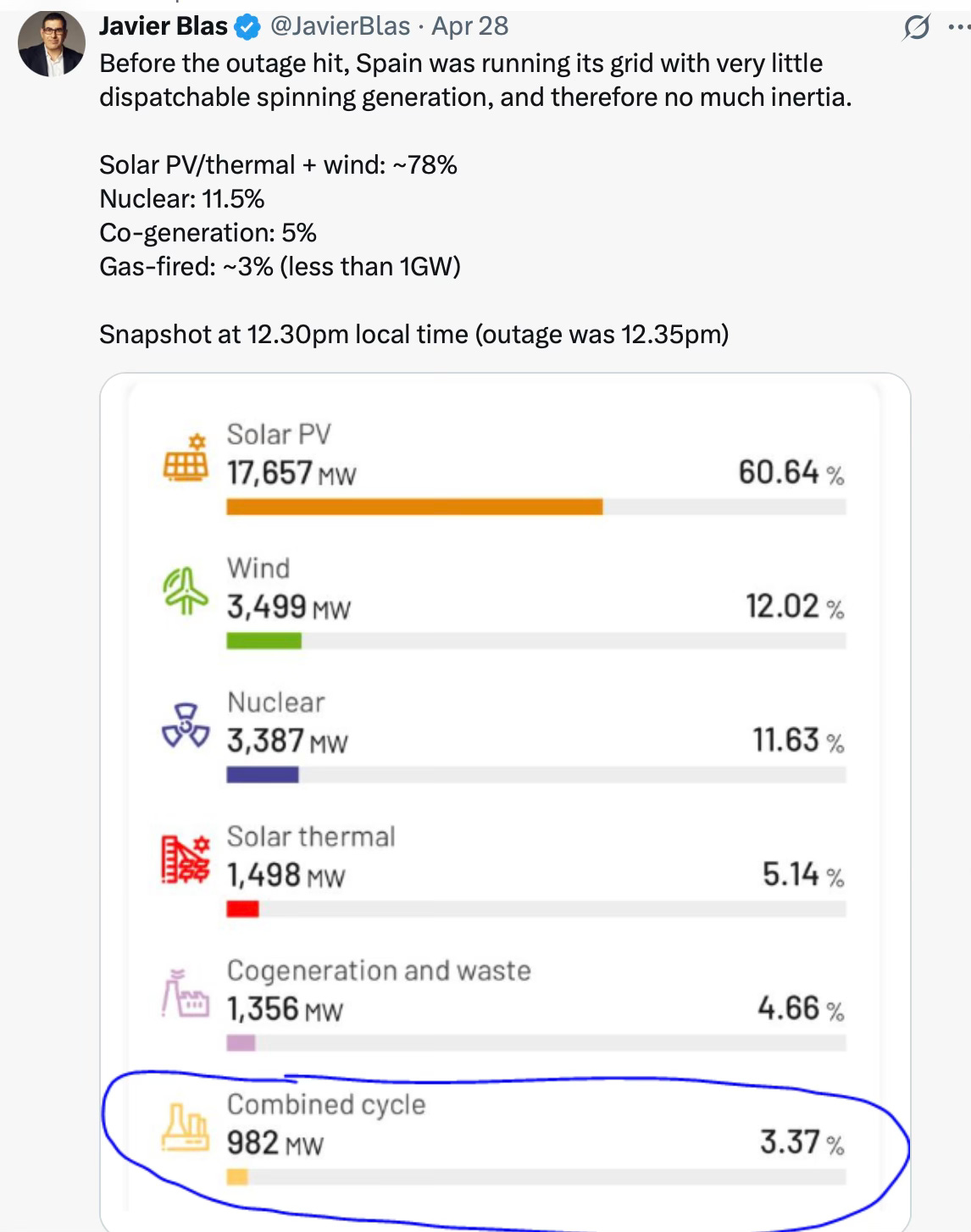Click the Solar PV panel icon

tap(186, 458)
